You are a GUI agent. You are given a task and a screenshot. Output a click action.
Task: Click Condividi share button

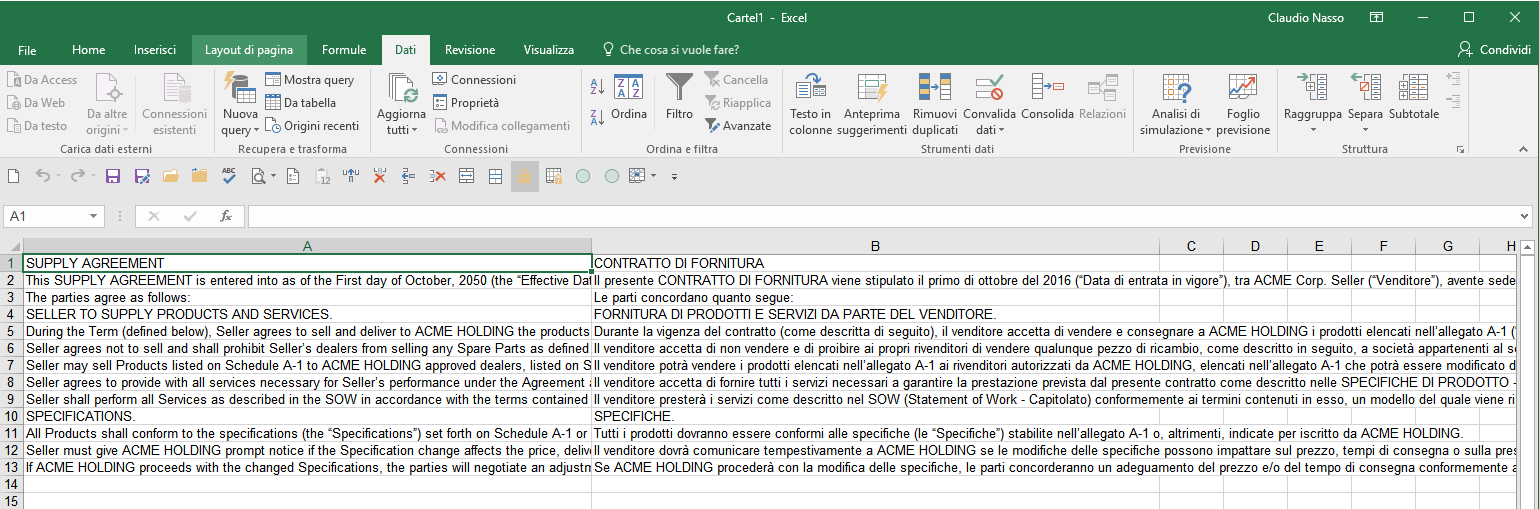(x=1494, y=50)
